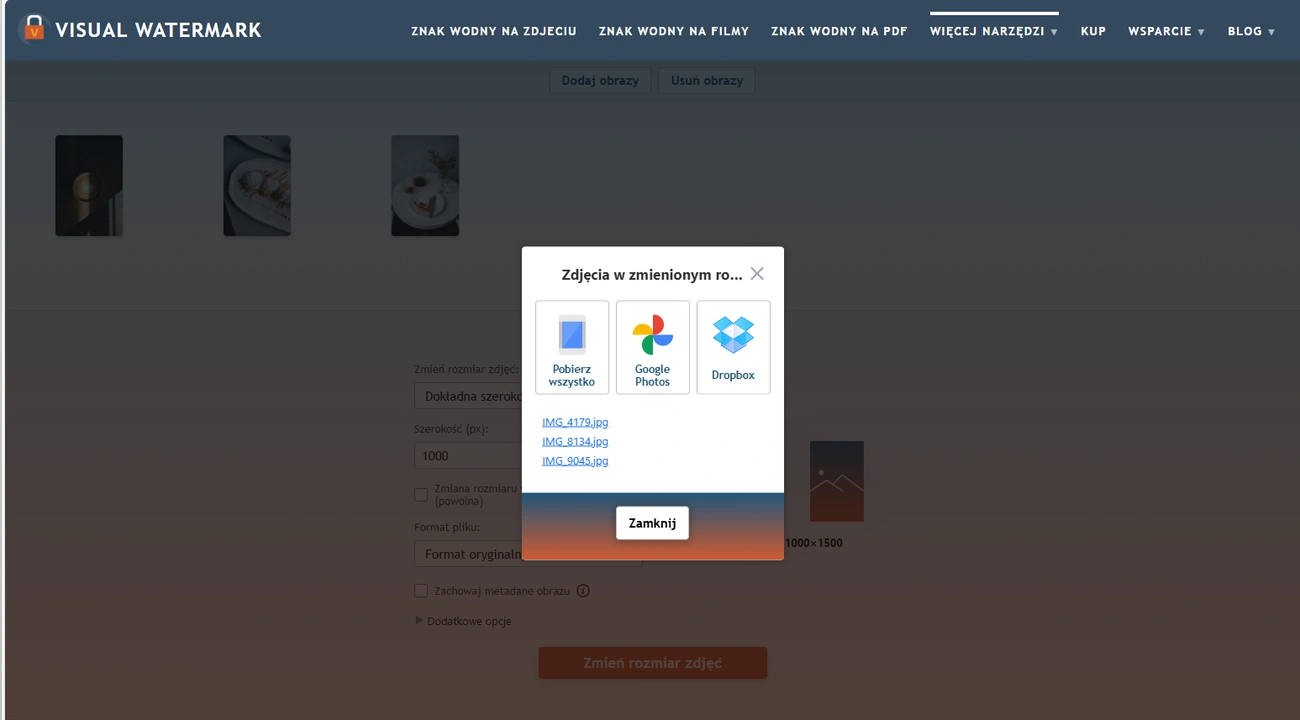Click the Dodaj obrazy button
1300x720 pixels.
pos(600,81)
